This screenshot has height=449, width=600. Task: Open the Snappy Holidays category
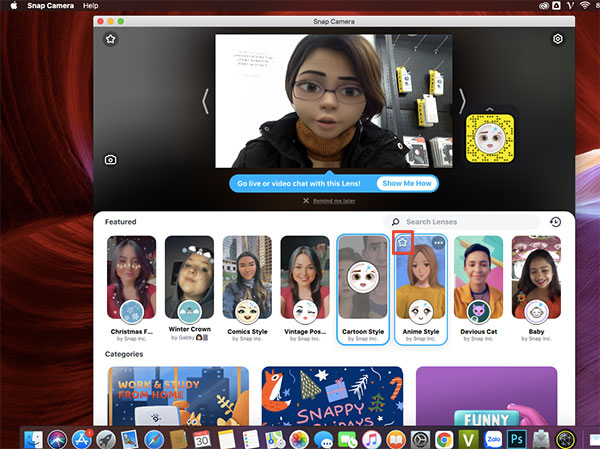332,396
